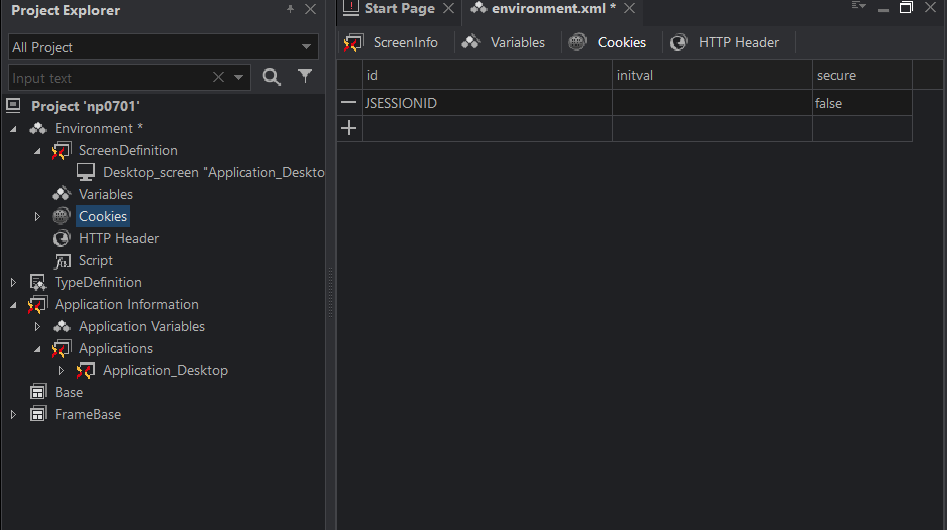The image size is (947, 530).
Task: Expand the TypeDefinition tree node
Action: point(13,283)
